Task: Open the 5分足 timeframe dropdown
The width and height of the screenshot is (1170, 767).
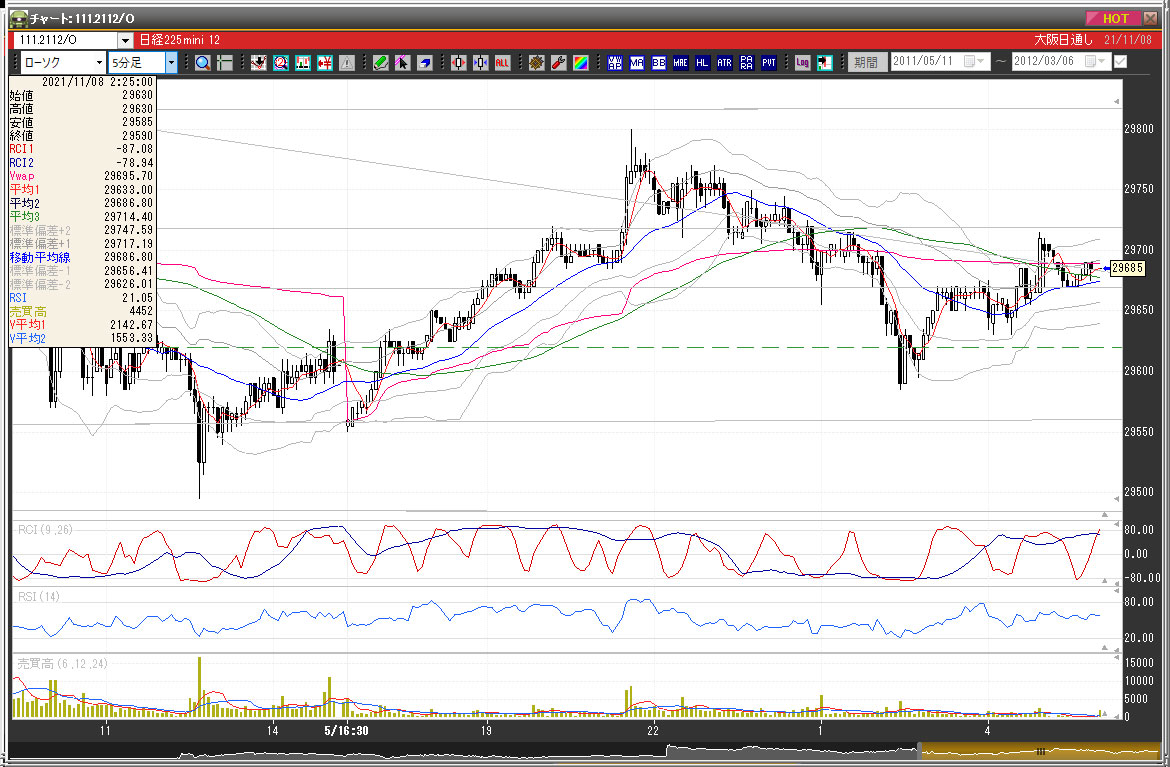Action: [x=171, y=62]
